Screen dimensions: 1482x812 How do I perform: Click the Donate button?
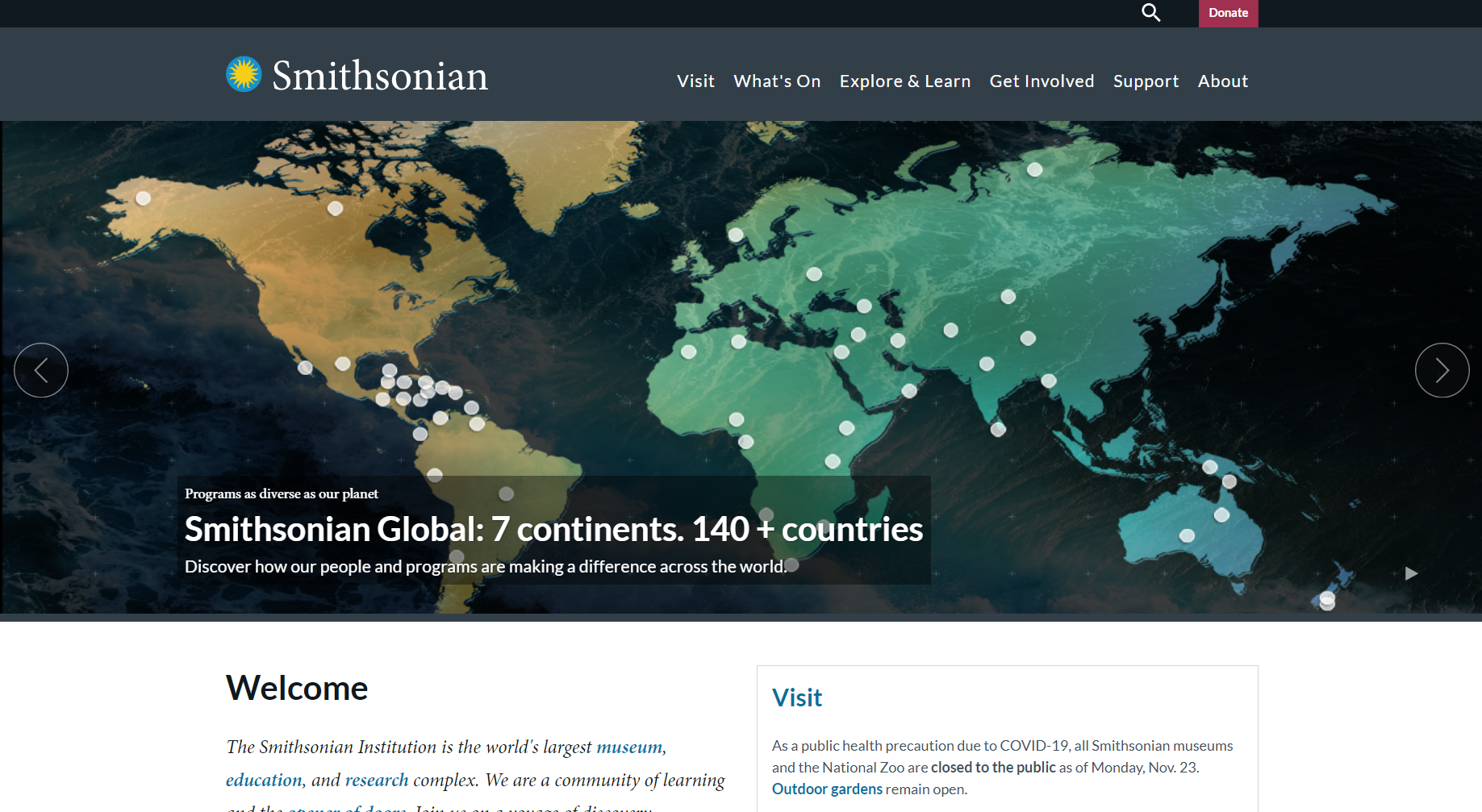pyautogui.click(x=1228, y=13)
